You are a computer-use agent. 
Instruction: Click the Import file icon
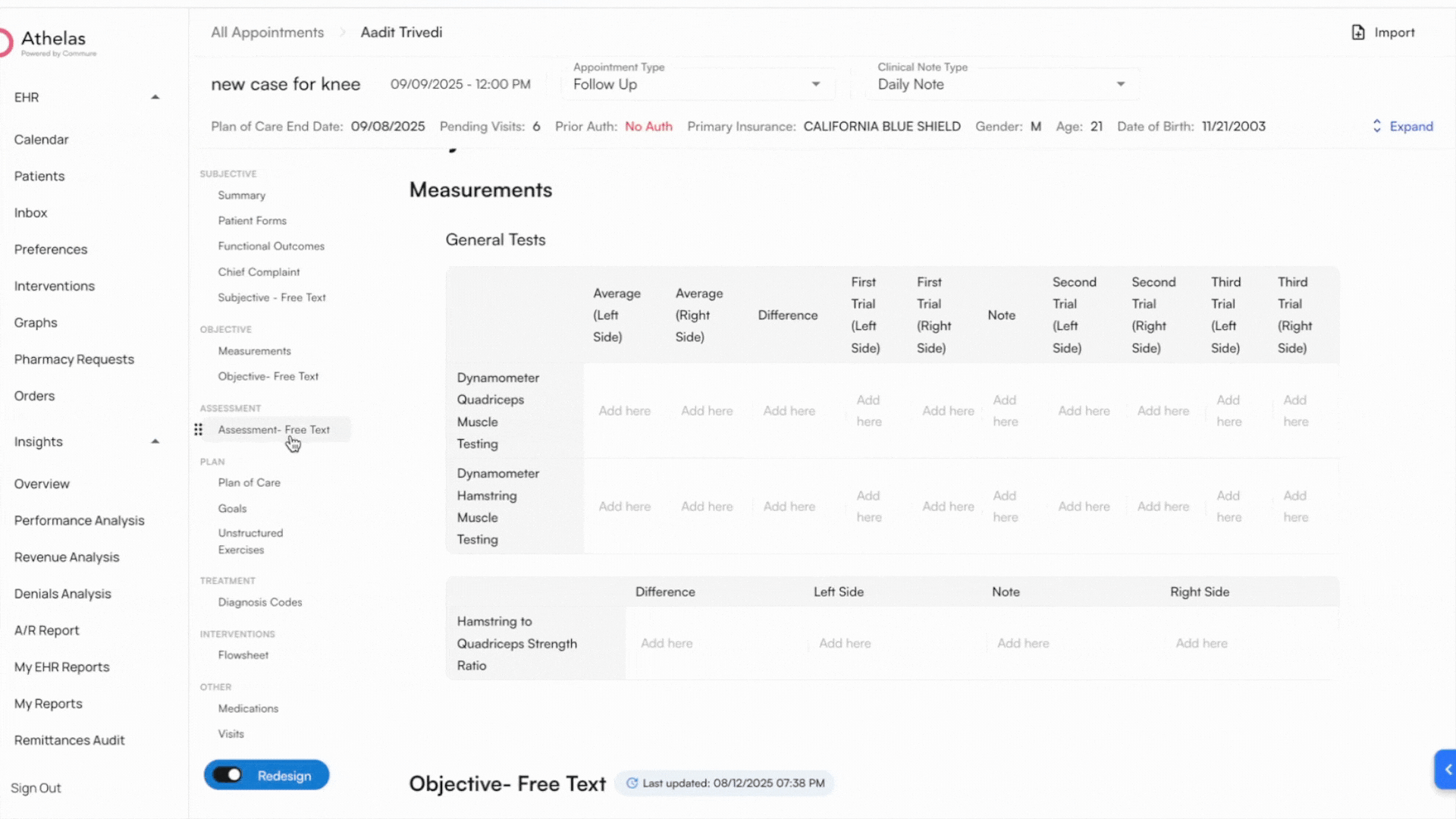pos(1358,33)
